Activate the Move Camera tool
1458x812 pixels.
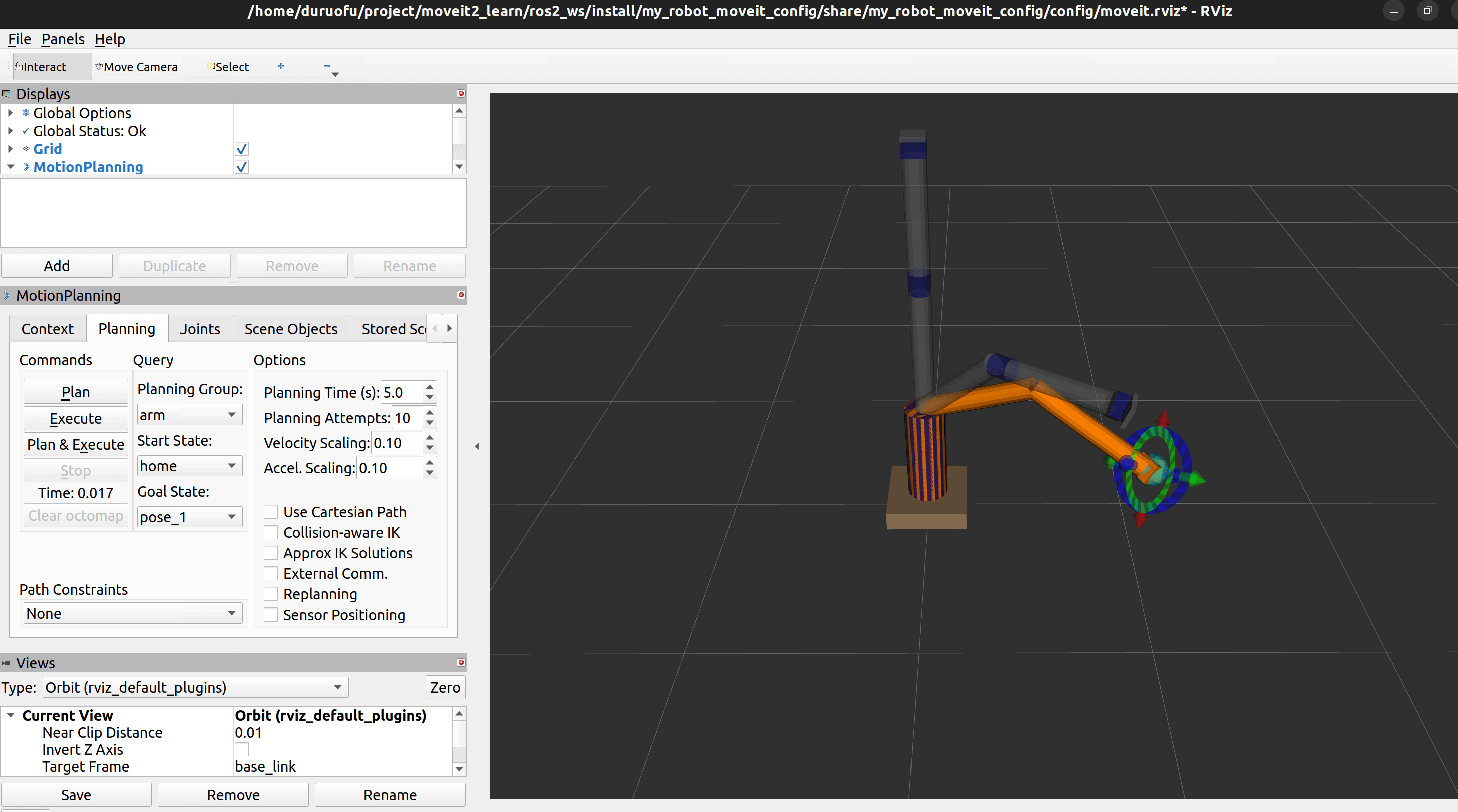click(x=136, y=67)
